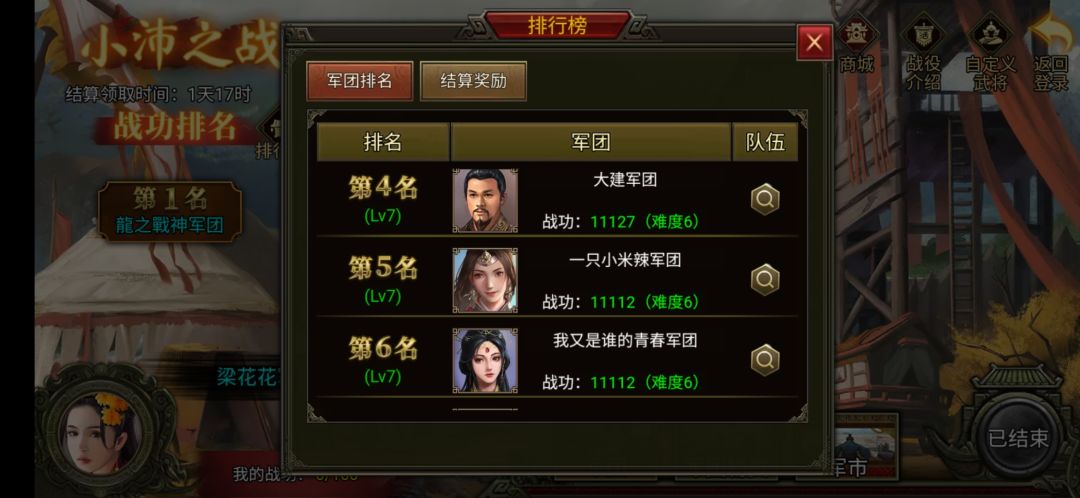Open the 我又是谁的青春军团 team details
Screen dimensions: 1080x498
(765, 360)
